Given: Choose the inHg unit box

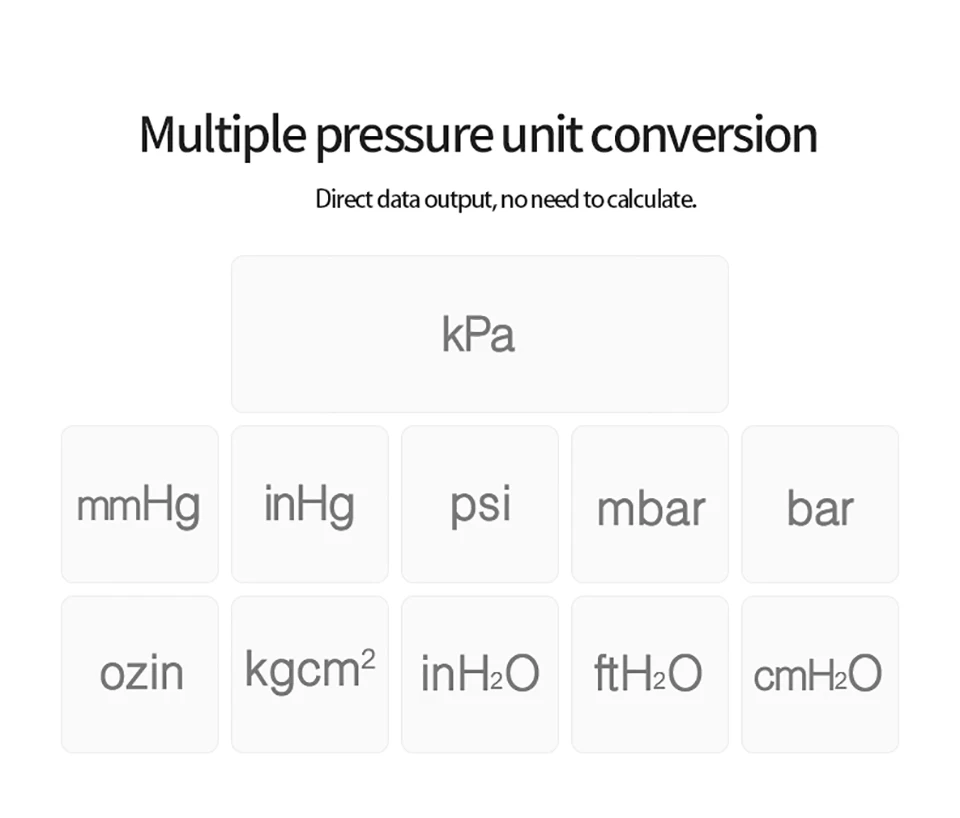Looking at the screenshot, I should [310, 505].
